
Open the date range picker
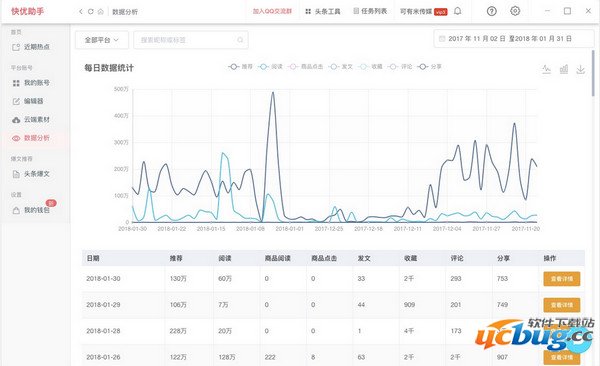[514, 39]
